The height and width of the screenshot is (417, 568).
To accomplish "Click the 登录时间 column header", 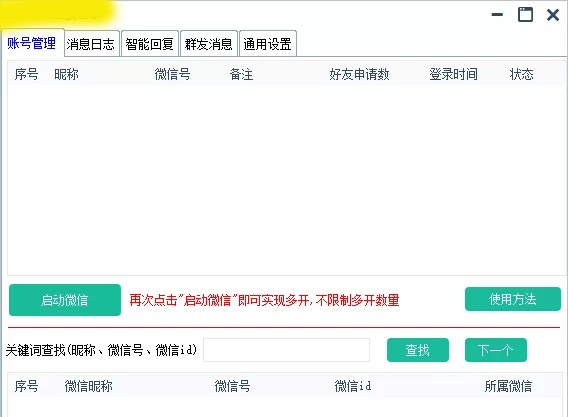I will [x=453, y=74].
